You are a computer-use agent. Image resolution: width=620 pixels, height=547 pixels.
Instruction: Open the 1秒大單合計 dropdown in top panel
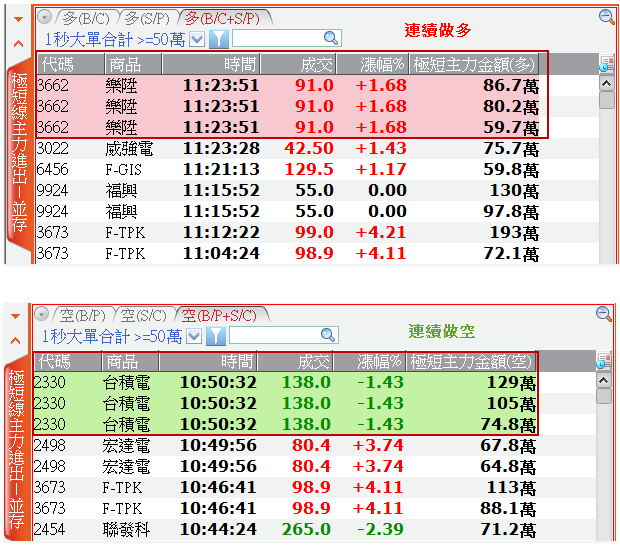tap(196, 38)
